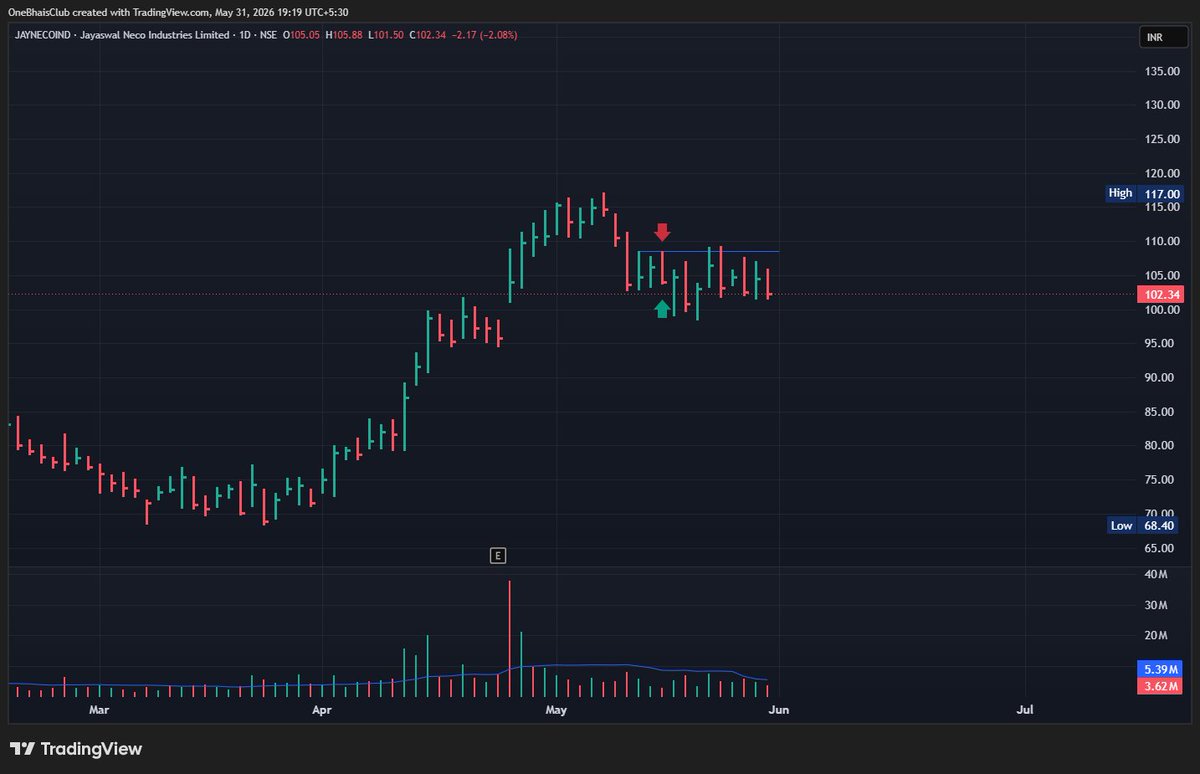Viewport: 1200px width, 774px height.
Task: Click the 'Jun' date axis label
Action: 779,710
